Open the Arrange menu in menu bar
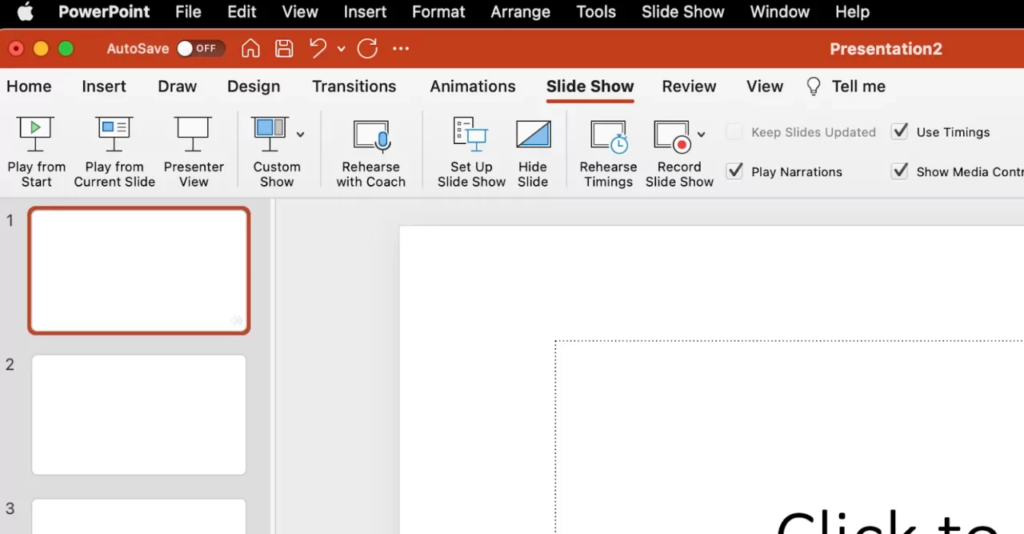Screen dimensions: 1024x534 click(520, 12)
